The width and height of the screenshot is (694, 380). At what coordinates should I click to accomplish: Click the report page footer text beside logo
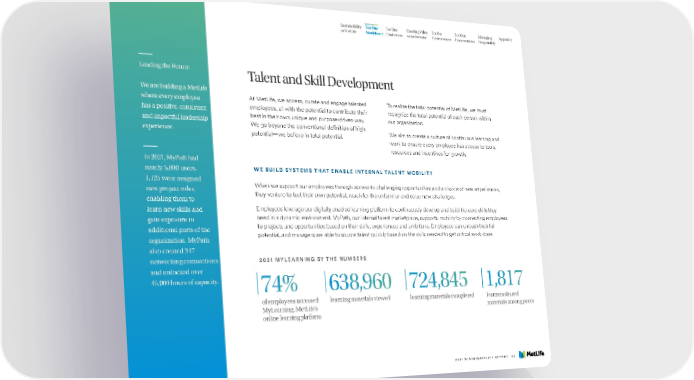485,357
